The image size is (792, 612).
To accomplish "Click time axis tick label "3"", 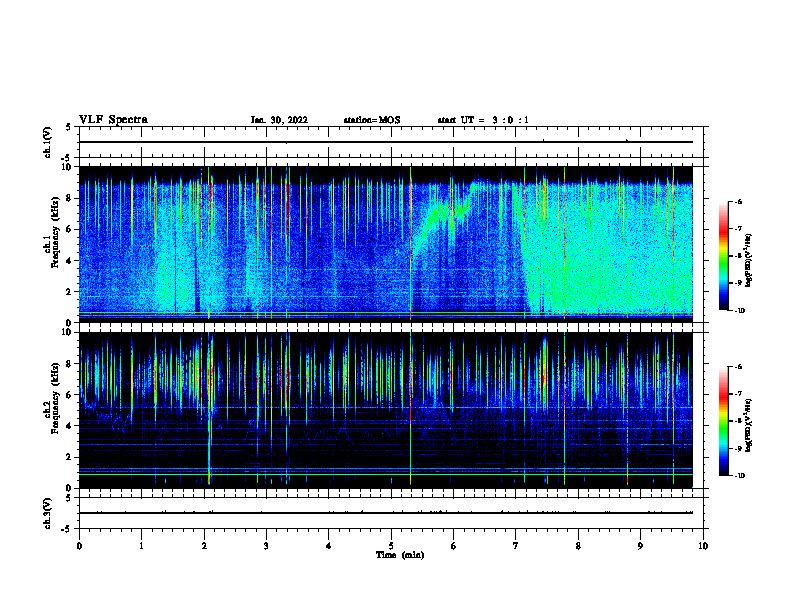I will 266,546.
